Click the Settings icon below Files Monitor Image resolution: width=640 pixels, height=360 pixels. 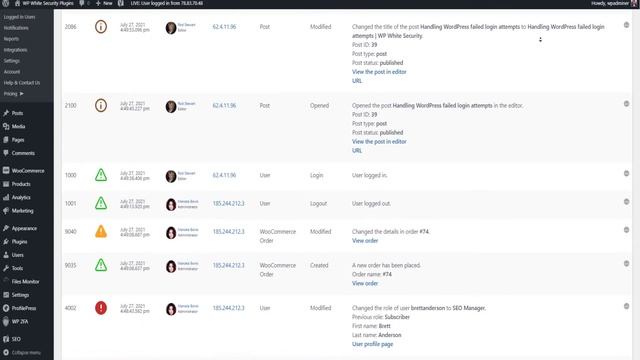[6, 295]
